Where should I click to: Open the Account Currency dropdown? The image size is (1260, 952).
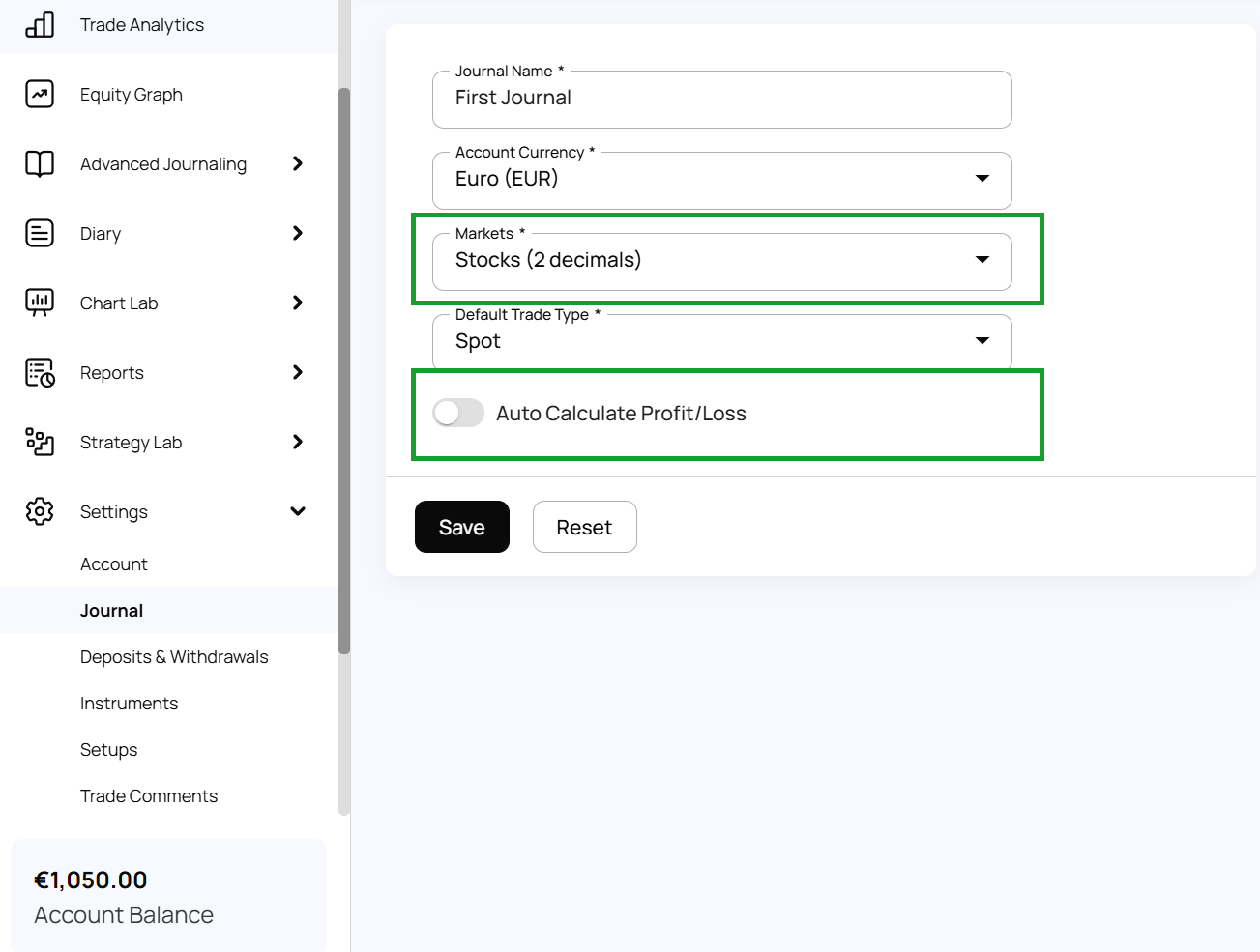[721, 180]
